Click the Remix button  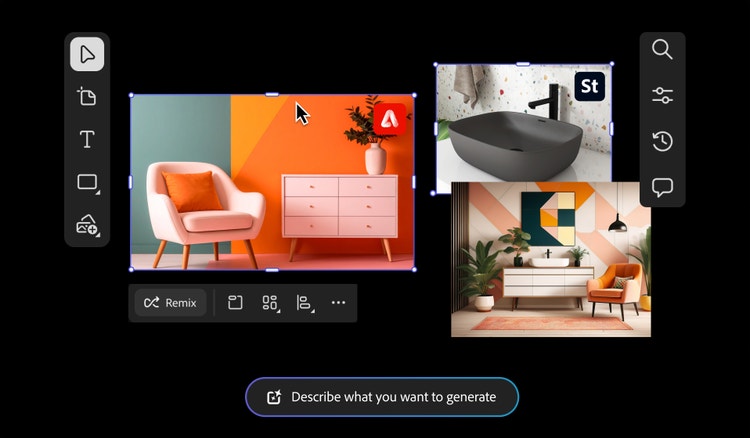pyautogui.click(x=170, y=303)
